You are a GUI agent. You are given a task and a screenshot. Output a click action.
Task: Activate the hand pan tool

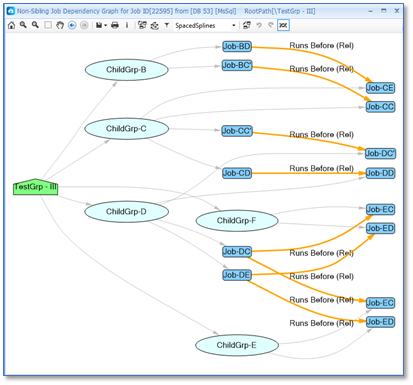coord(60,25)
